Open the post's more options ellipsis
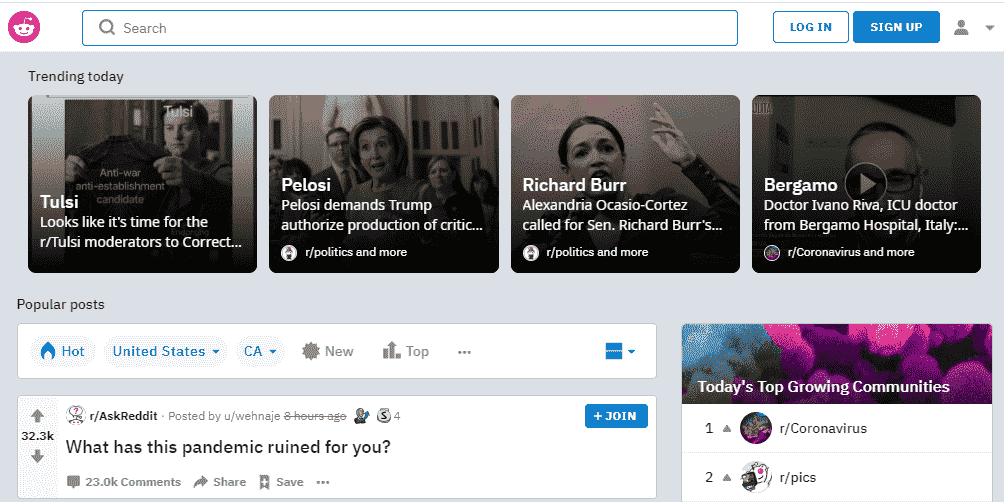The image size is (1004, 502). point(323,482)
